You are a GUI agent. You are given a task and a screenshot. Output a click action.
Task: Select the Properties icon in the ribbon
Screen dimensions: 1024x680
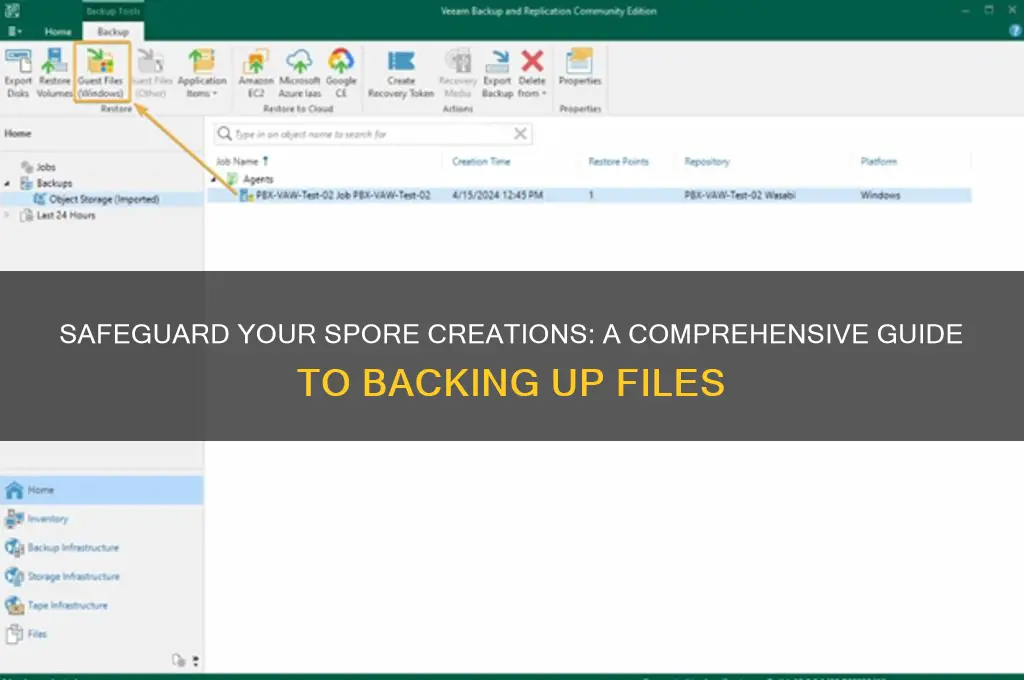click(579, 70)
